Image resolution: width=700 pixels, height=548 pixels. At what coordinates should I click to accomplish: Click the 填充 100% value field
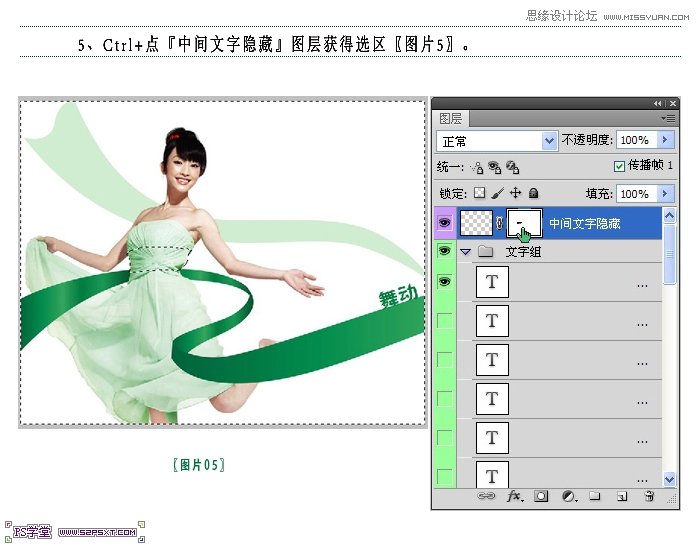637,193
